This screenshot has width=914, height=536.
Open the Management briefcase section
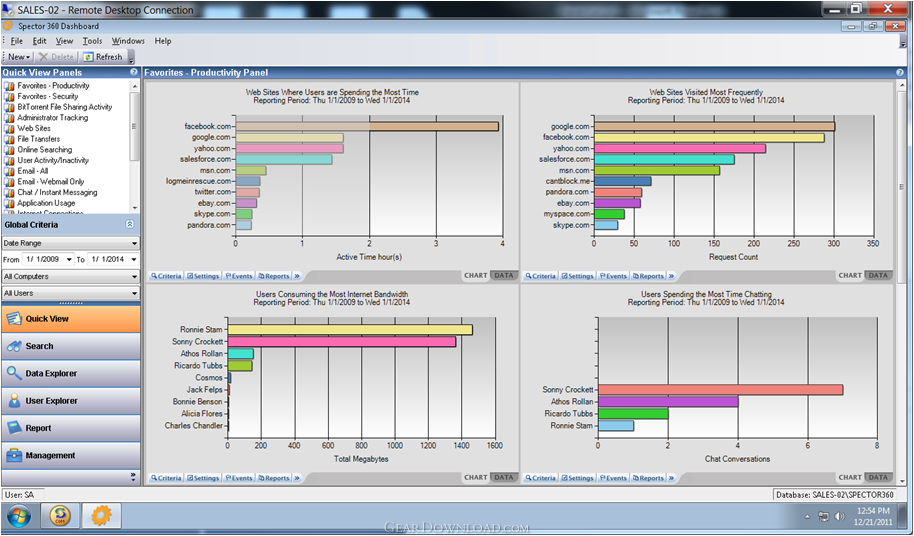71,456
